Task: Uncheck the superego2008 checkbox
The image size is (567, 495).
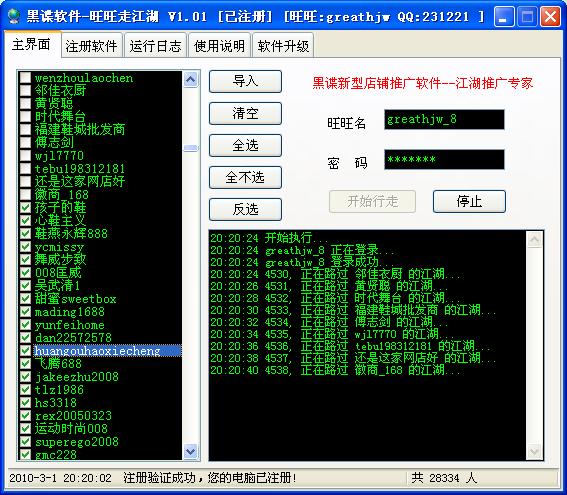Action: [x=25, y=441]
